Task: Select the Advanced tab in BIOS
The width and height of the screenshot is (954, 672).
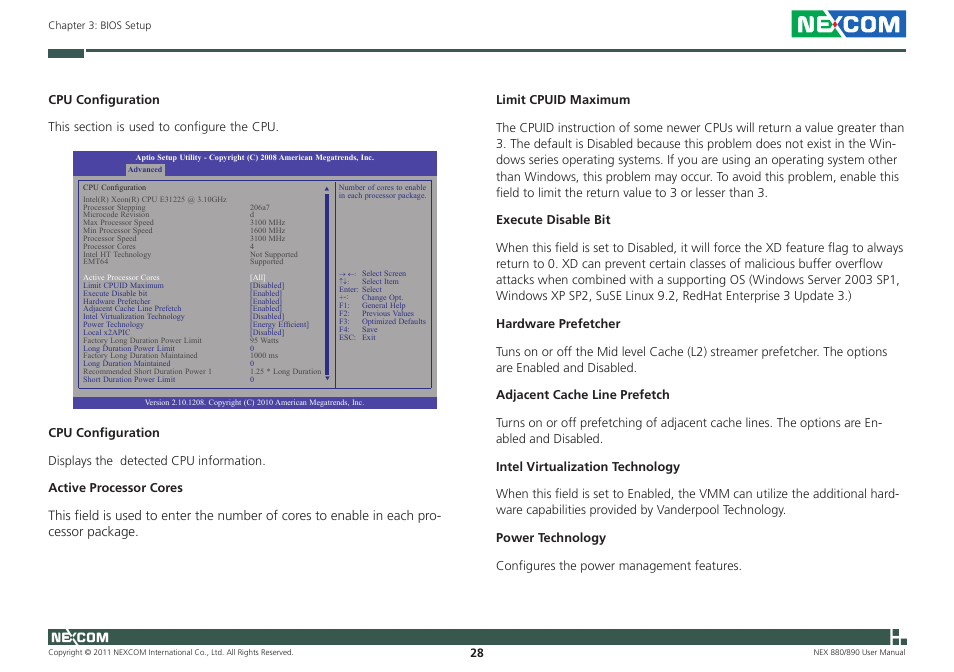Action: [145, 170]
